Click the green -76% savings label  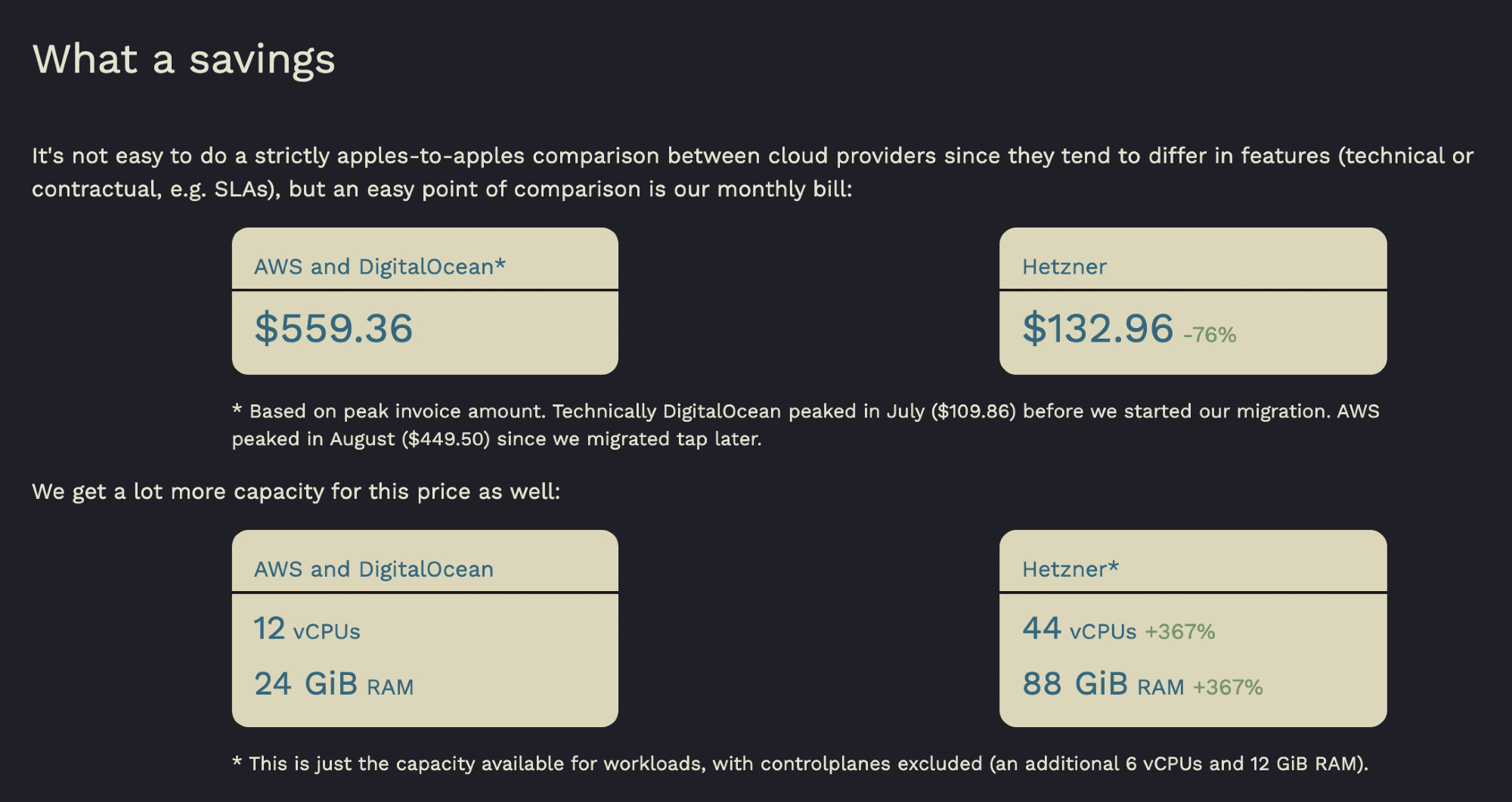pos(1210,335)
